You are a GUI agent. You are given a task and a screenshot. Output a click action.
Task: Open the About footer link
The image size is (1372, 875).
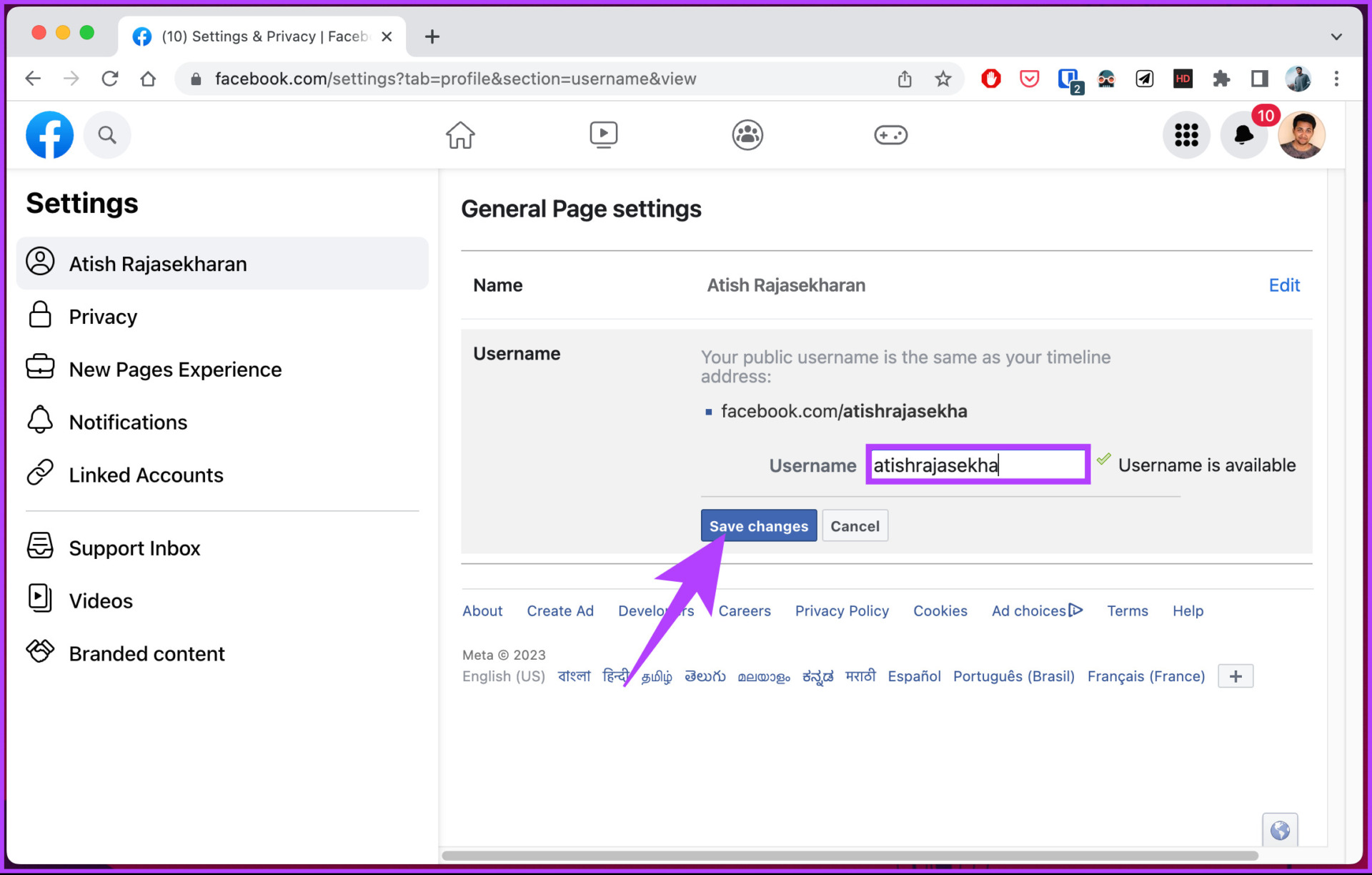tap(482, 610)
